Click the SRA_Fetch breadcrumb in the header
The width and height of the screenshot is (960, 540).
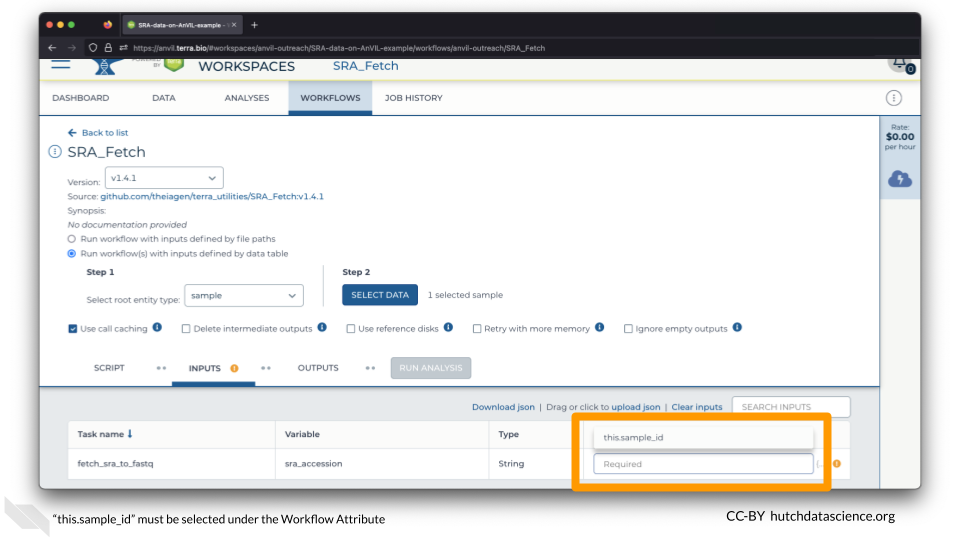(366, 66)
